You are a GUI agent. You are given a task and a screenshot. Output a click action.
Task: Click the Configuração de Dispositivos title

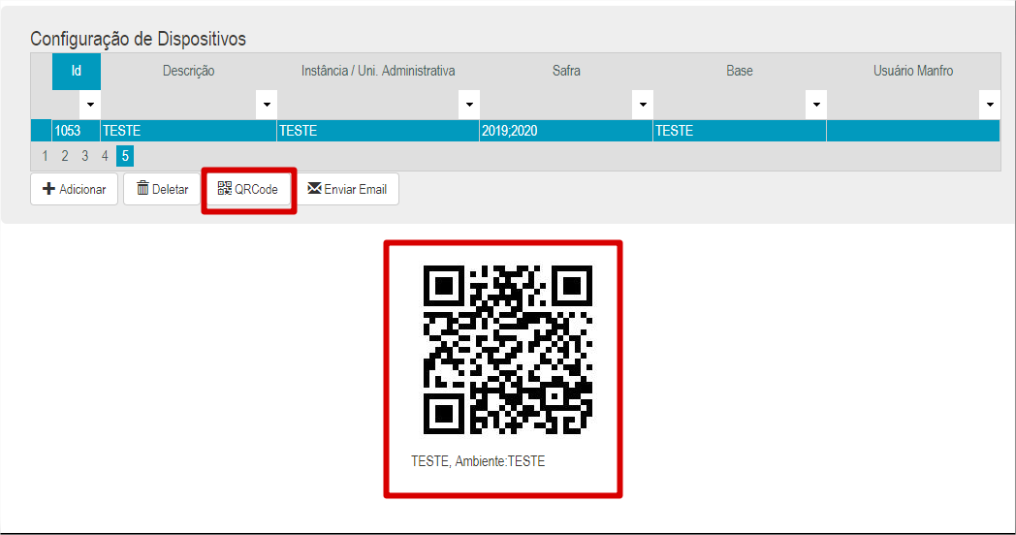tap(138, 39)
